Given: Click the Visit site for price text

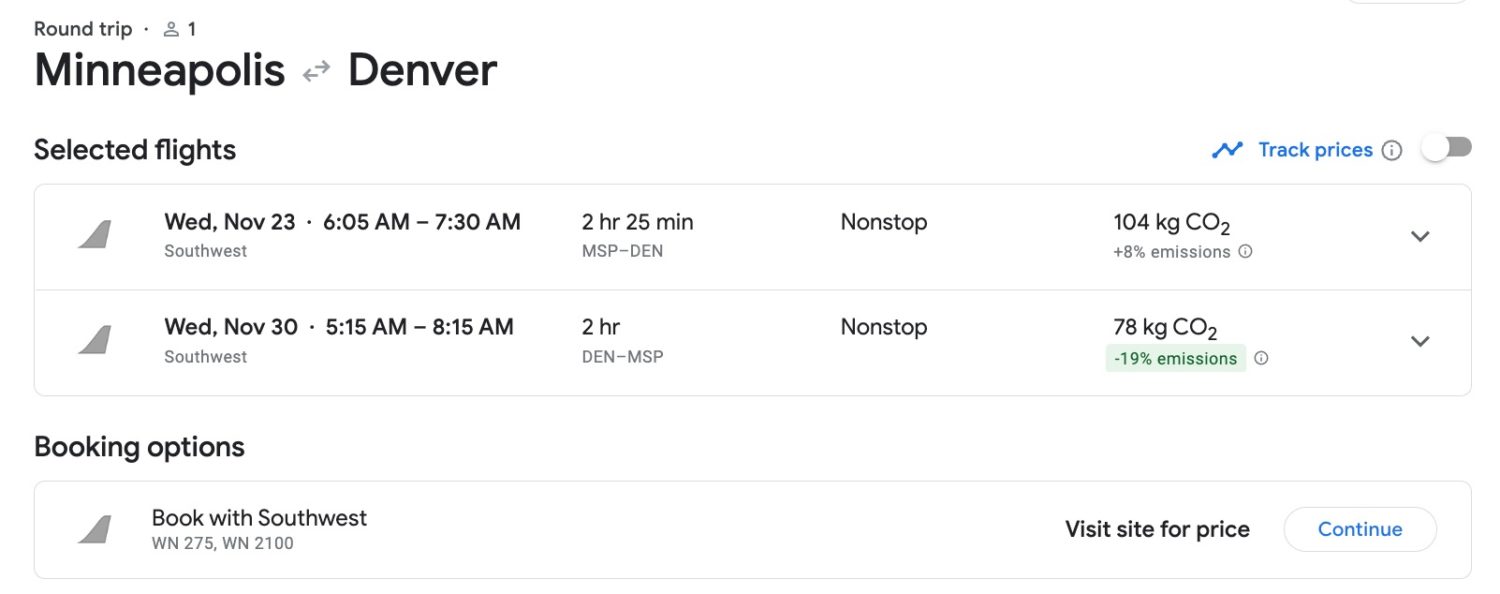Looking at the screenshot, I should pyautogui.click(x=1157, y=529).
